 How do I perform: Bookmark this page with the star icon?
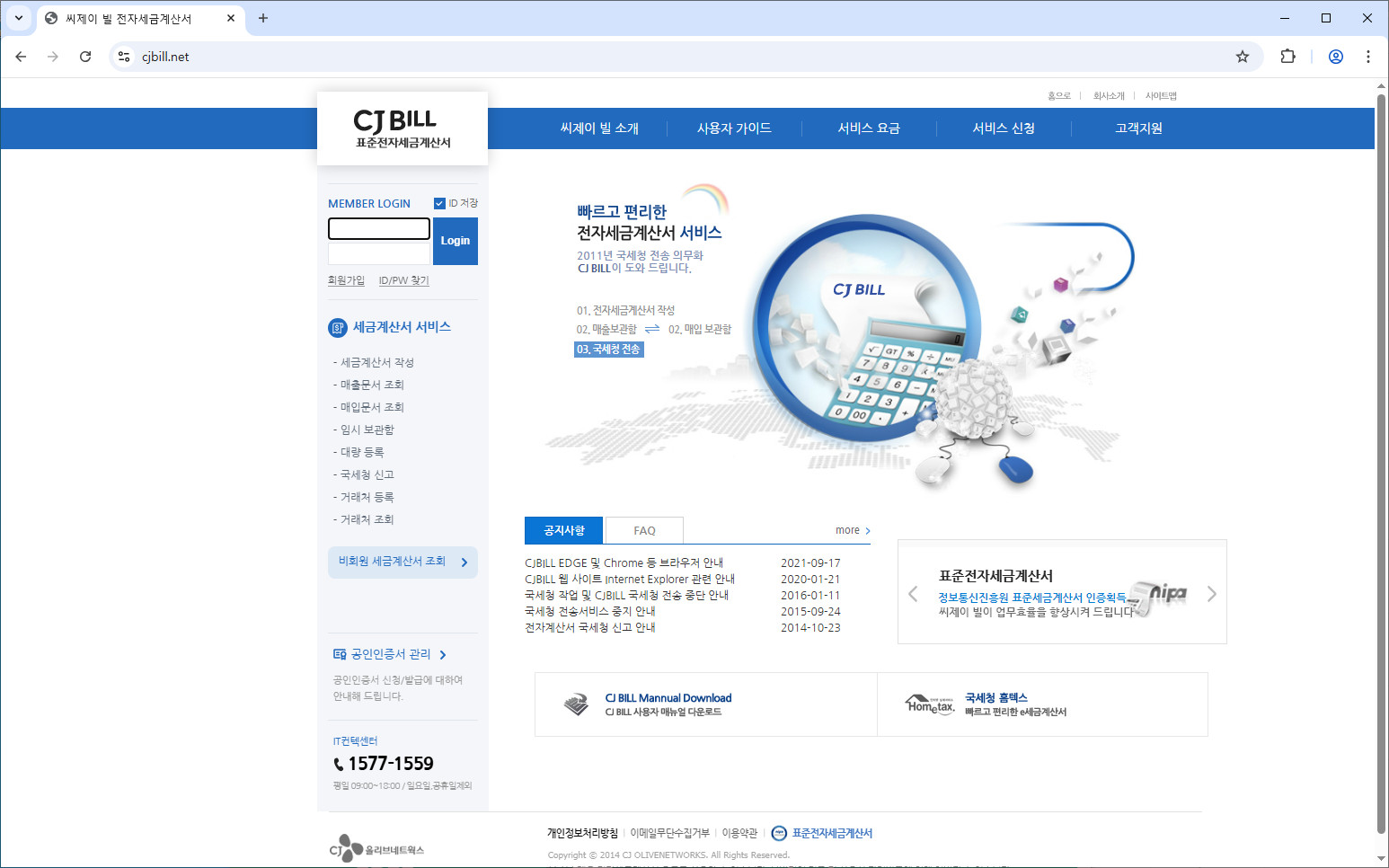click(x=1243, y=57)
